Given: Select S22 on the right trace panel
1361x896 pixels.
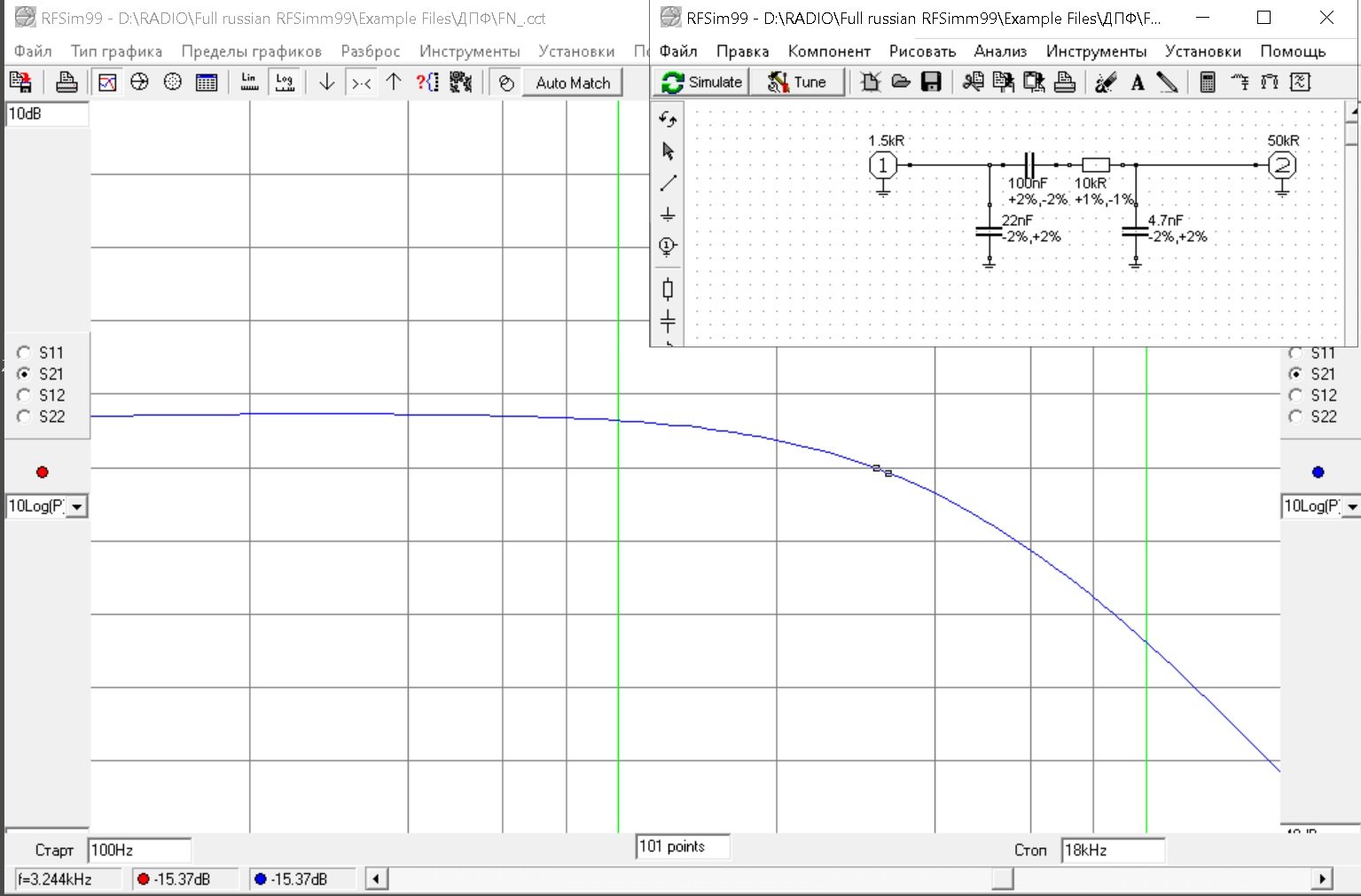Looking at the screenshot, I should 1313,417.
